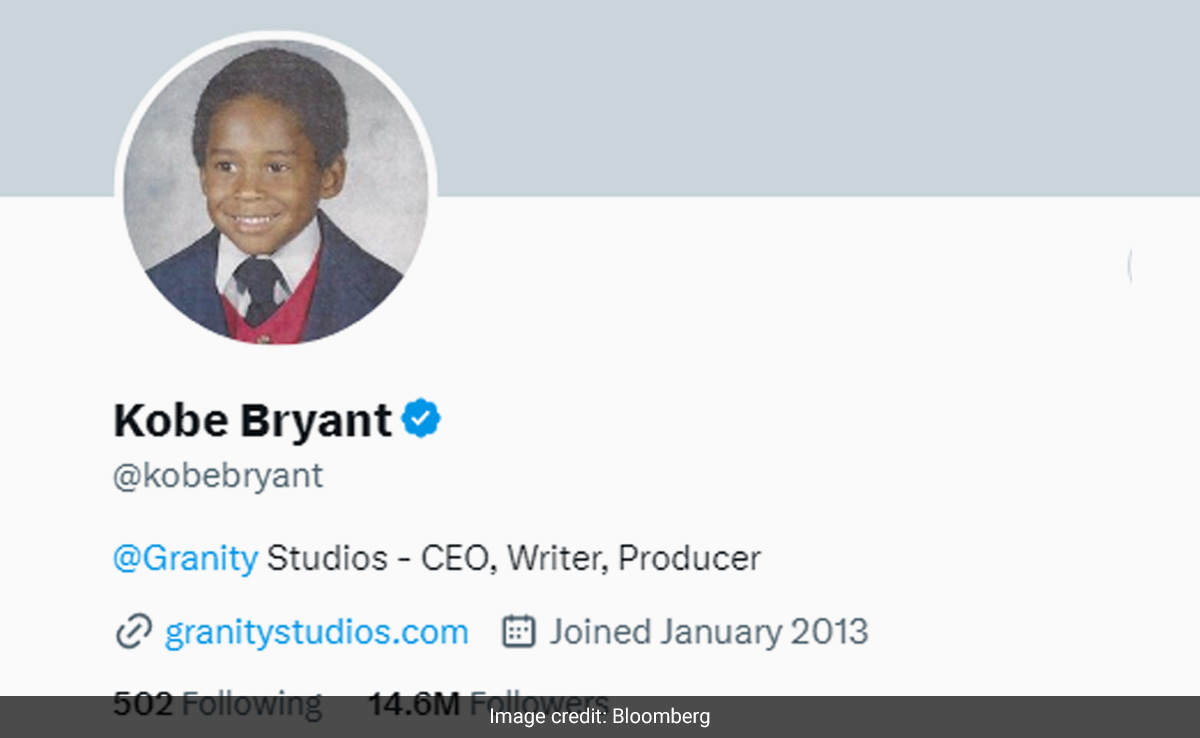Click "Producer" in the bio line
Viewport: 1200px width, 738px height.
tap(689, 558)
